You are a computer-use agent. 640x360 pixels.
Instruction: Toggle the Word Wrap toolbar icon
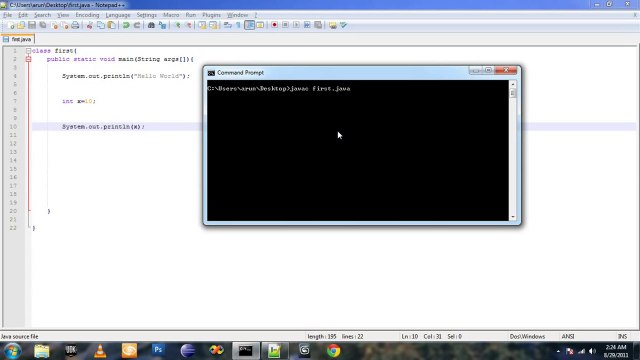coord(228,25)
